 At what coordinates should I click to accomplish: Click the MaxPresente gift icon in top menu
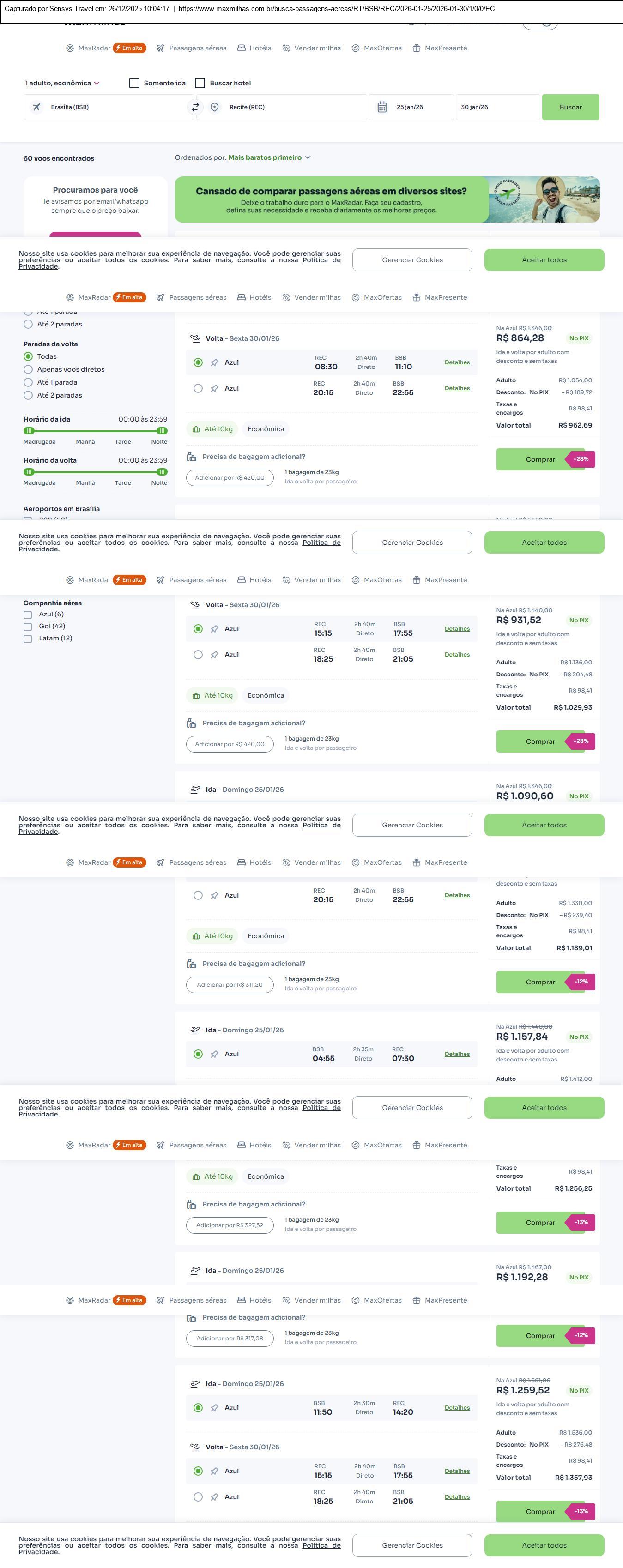point(417,48)
